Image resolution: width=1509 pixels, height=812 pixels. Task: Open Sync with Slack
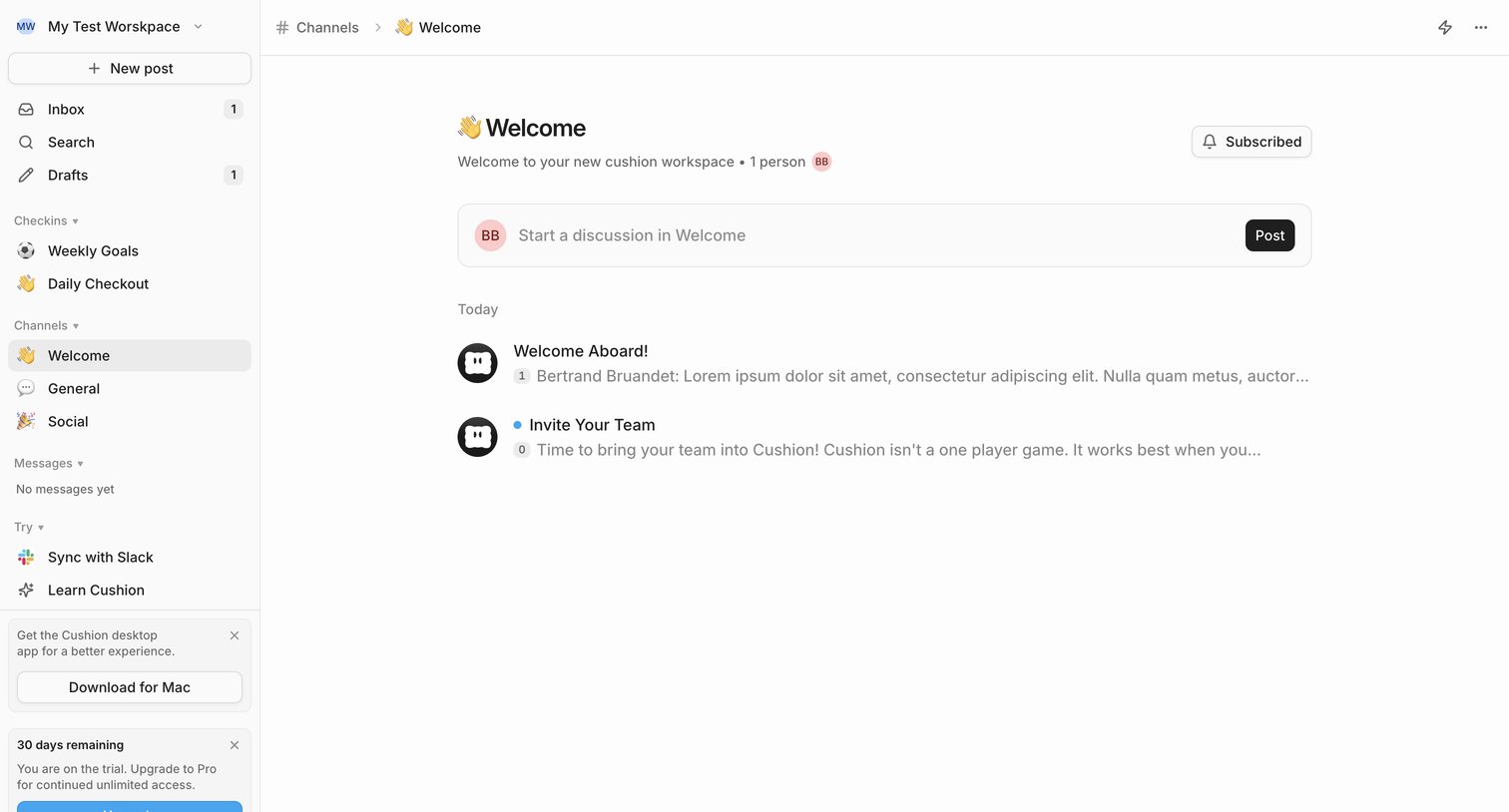[x=130, y=558]
